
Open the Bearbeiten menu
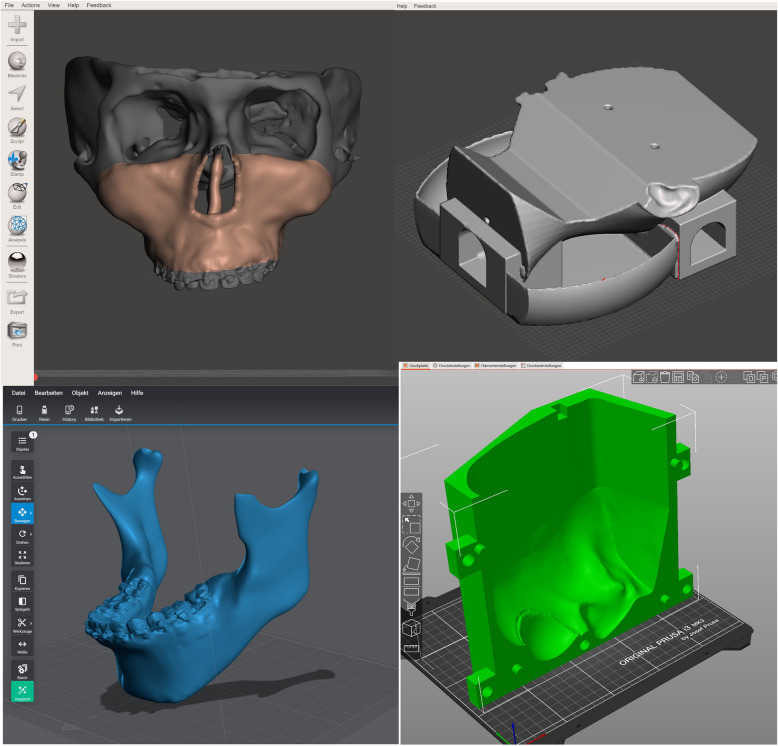pos(49,393)
